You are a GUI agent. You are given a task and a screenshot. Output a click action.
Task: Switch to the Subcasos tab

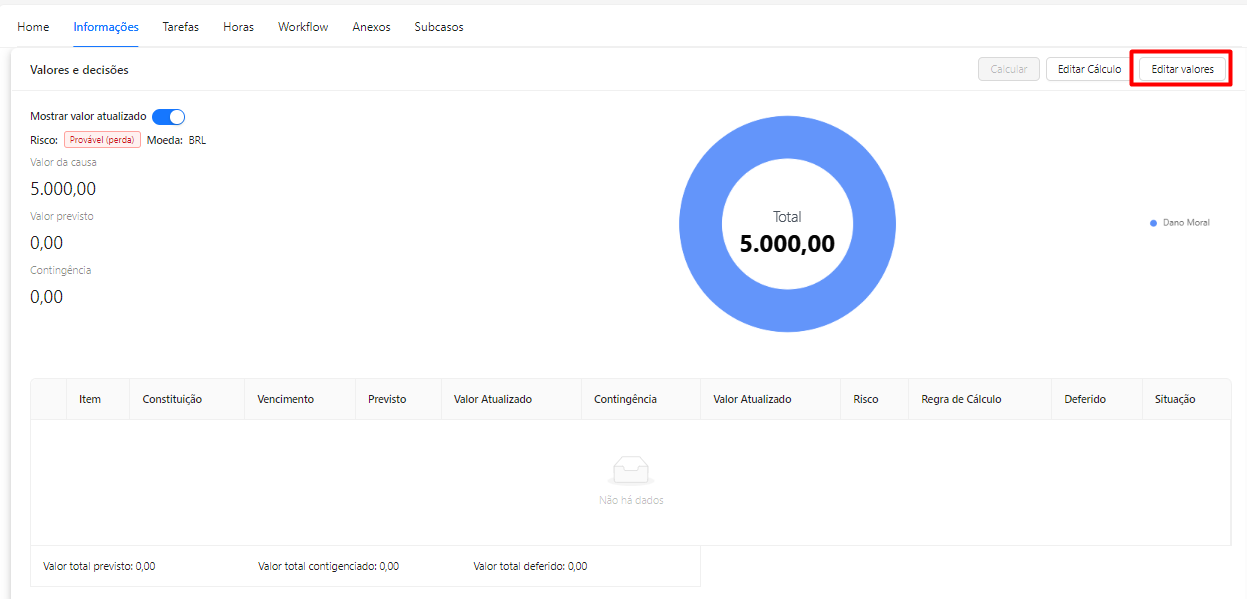pyautogui.click(x=439, y=27)
